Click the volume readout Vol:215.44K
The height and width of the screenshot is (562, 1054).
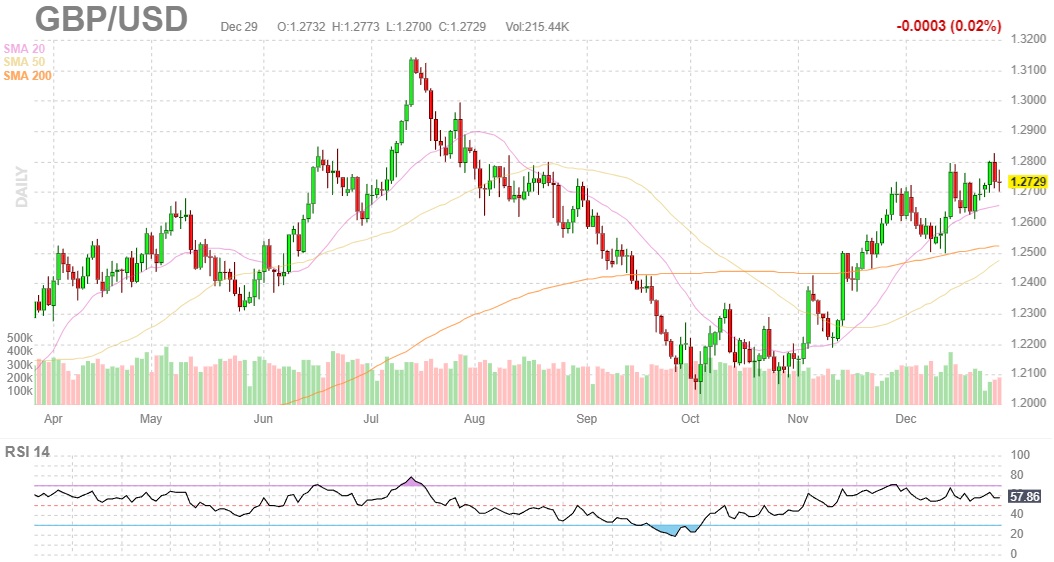[x=538, y=27]
